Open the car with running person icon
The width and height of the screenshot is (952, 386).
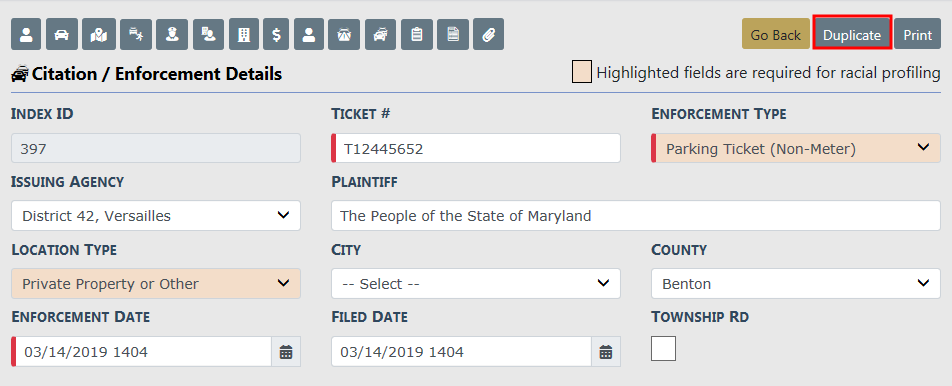135,35
